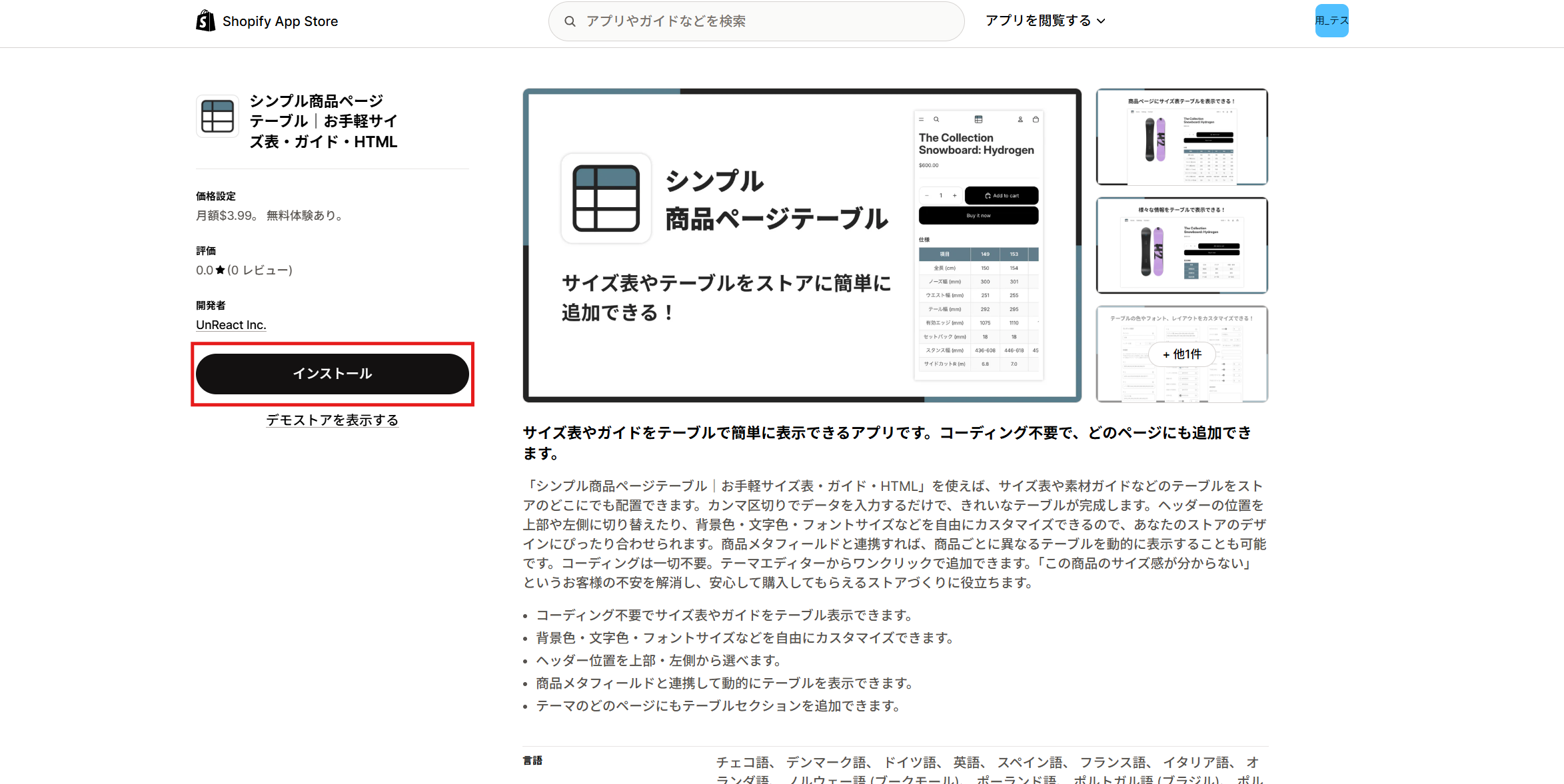Click bullet 商品メタフィールドと連携して動的にテーブルを表示できます
Screen dimensions: 1564x784
(725, 683)
